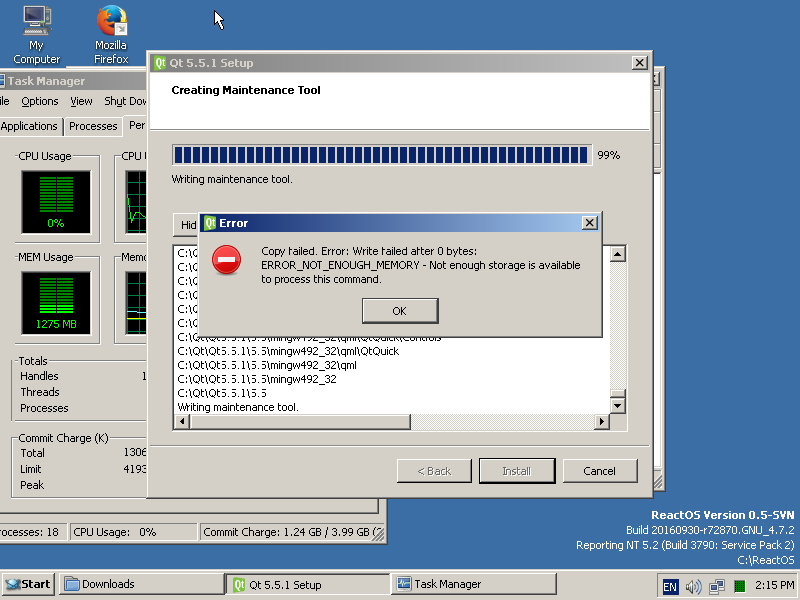Screen dimensions: 800x600
Task: Open Options menu in Task Manager
Action: point(40,101)
